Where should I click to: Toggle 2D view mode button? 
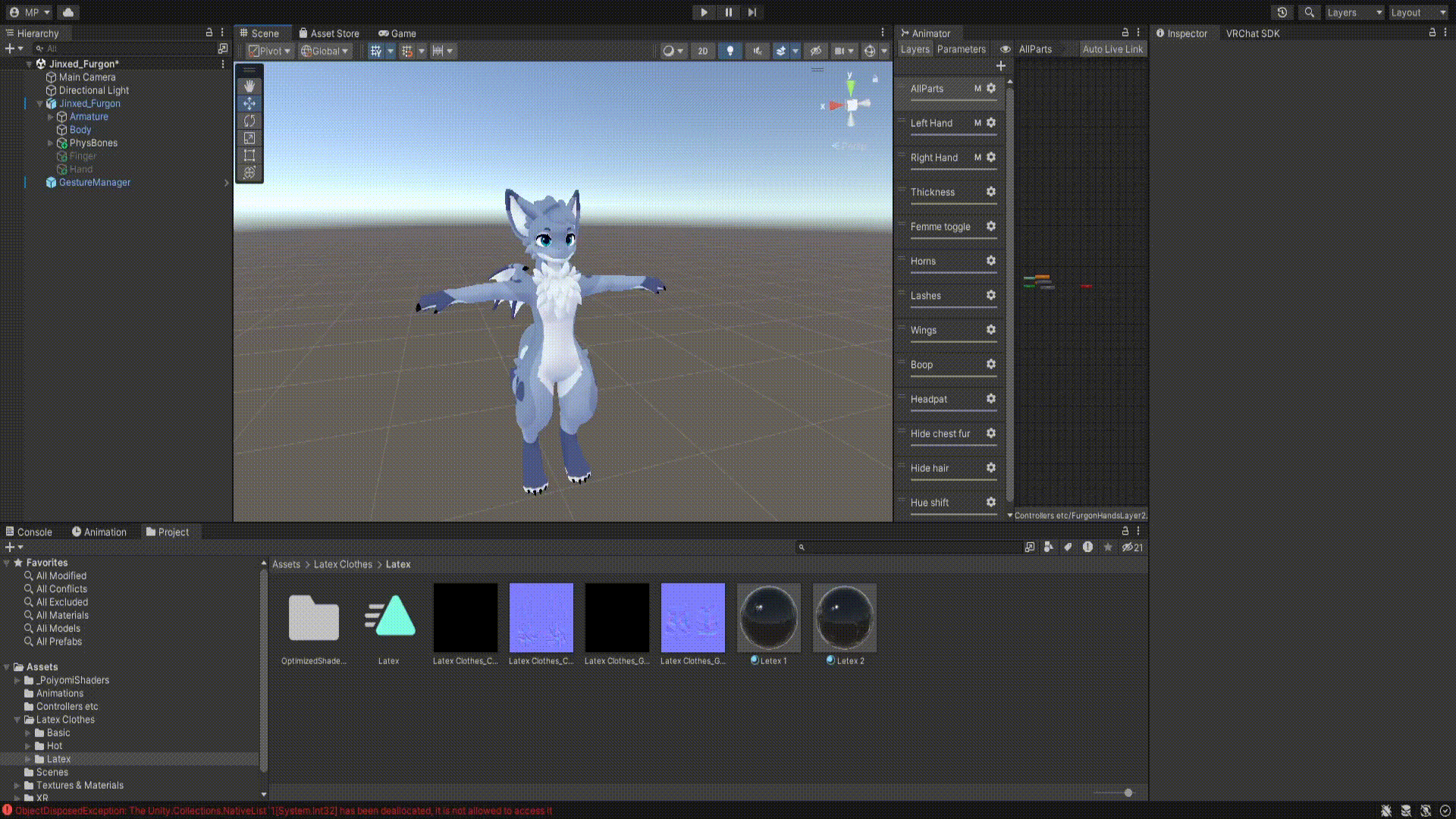point(702,51)
